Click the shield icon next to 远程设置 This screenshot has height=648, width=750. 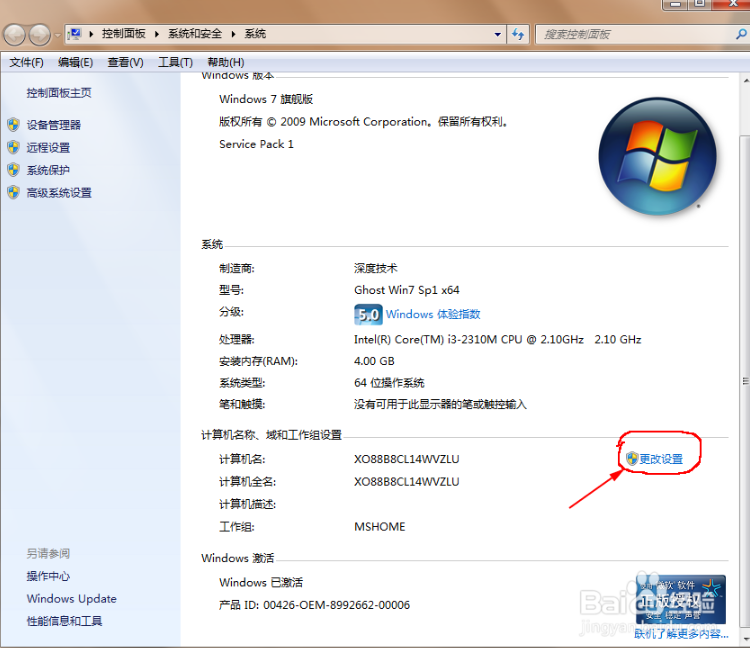pos(13,147)
